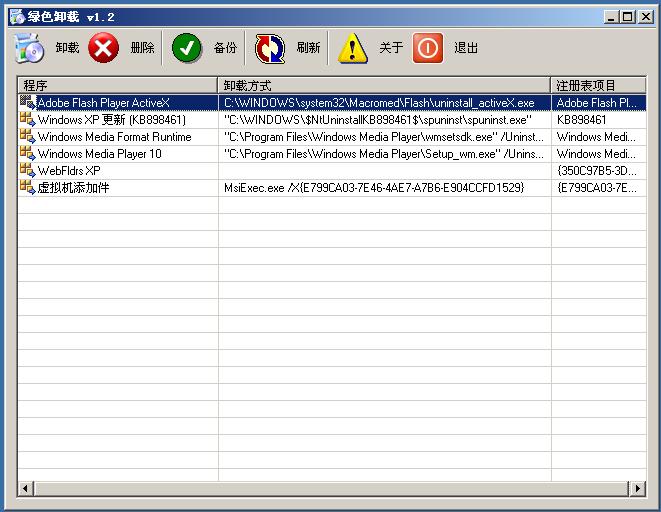Click the horizontal scrollbar left arrow

pos(25,488)
